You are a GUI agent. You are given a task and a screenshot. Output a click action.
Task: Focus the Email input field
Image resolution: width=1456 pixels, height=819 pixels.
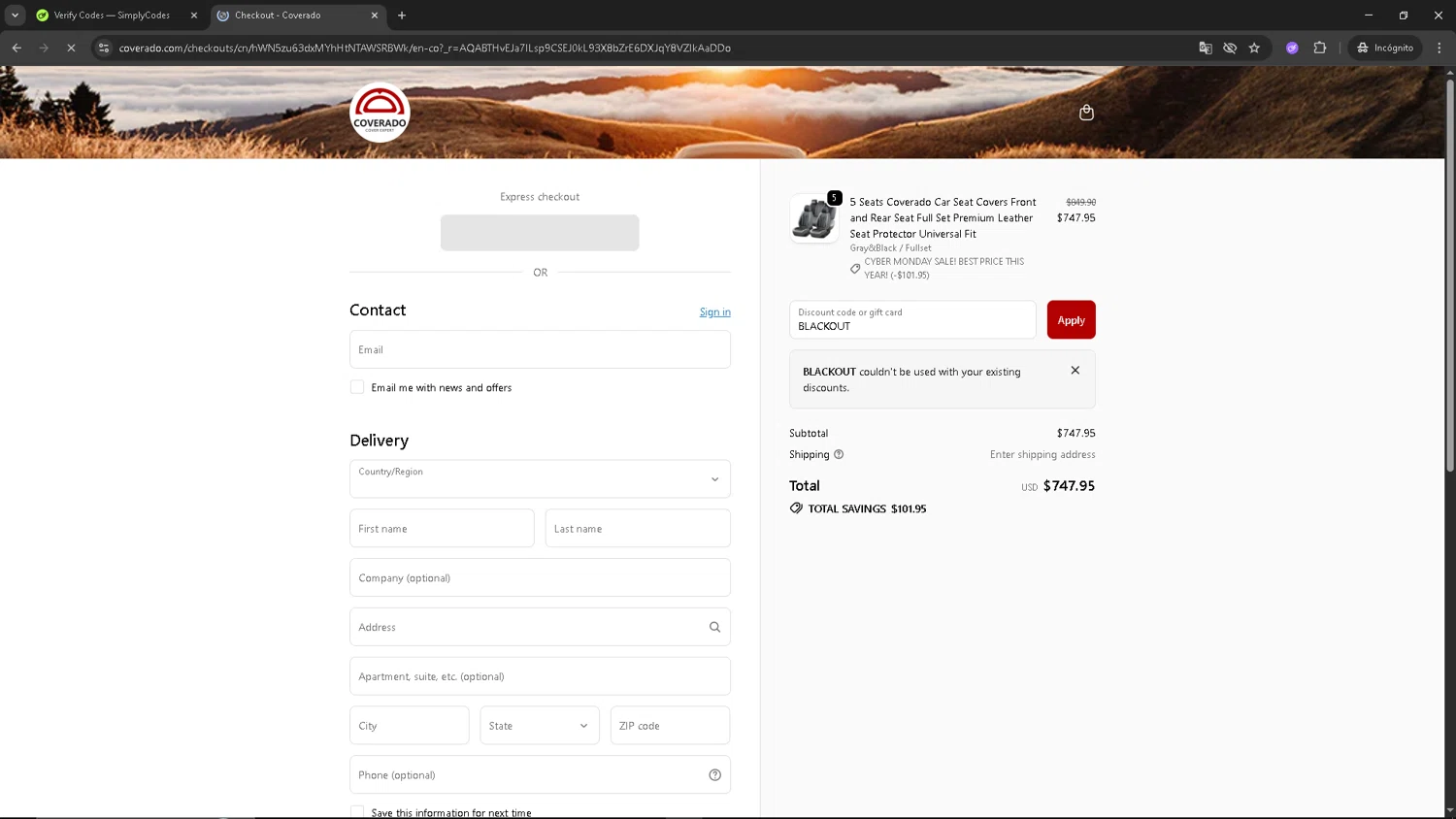point(540,349)
